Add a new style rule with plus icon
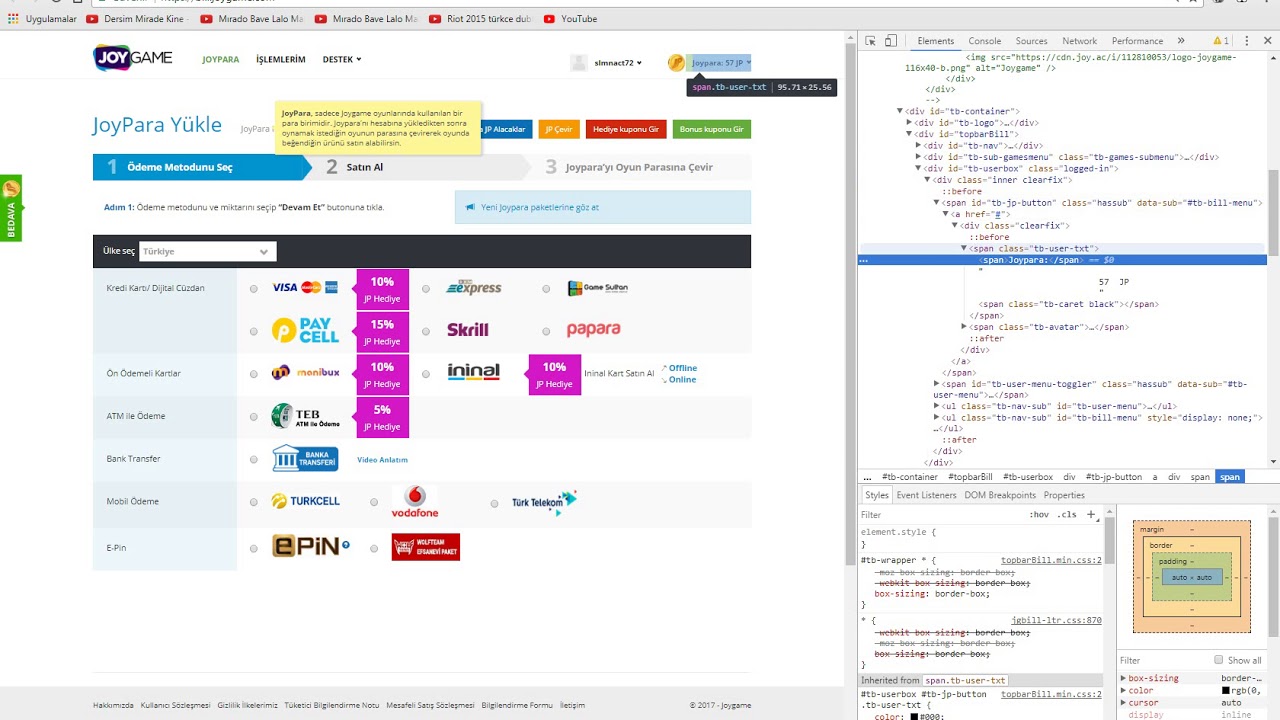 point(1091,514)
